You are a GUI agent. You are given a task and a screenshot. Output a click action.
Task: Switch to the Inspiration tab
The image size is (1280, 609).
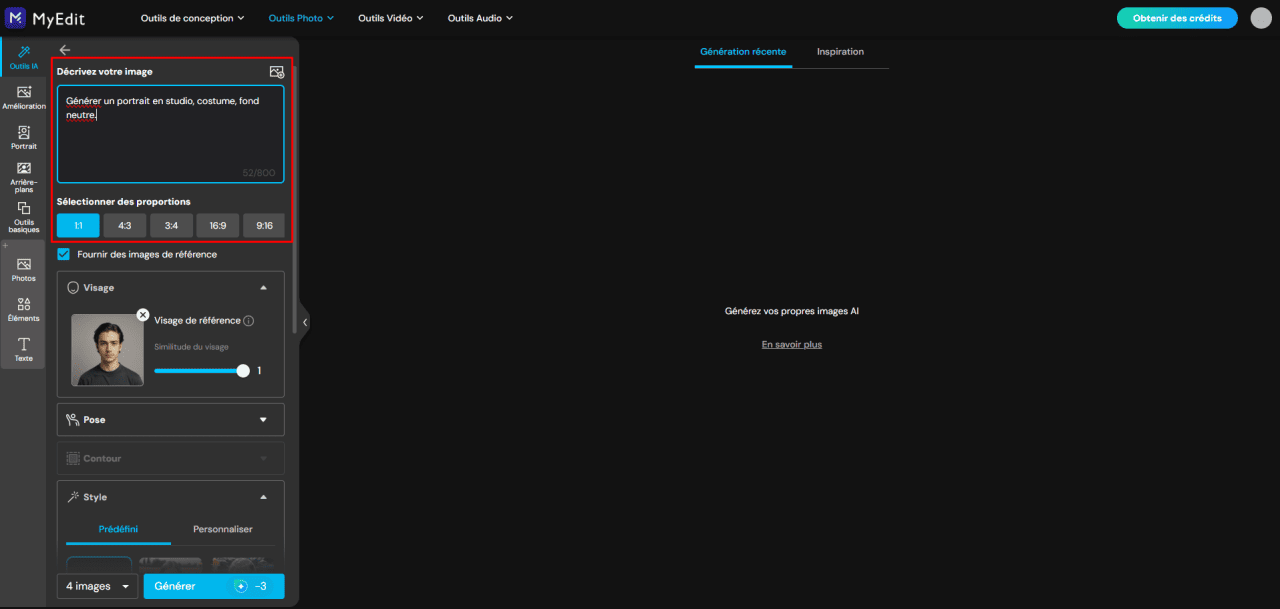(840, 52)
